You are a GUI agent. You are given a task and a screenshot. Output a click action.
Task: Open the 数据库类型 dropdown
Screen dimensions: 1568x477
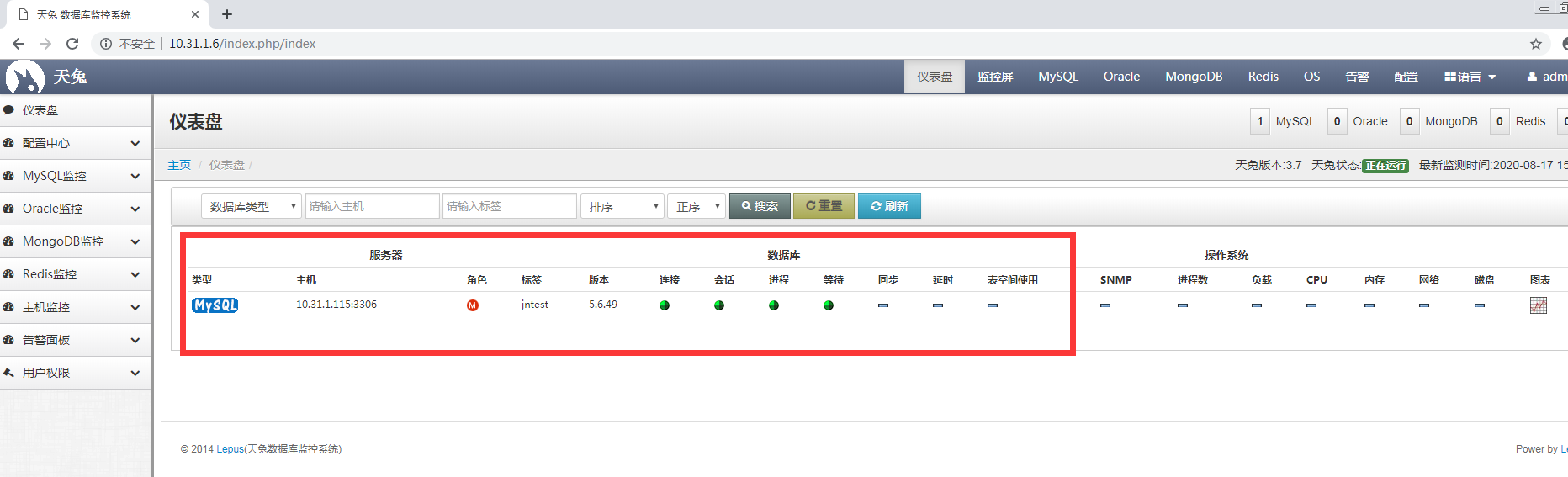pyautogui.click(x=251, y=206)
